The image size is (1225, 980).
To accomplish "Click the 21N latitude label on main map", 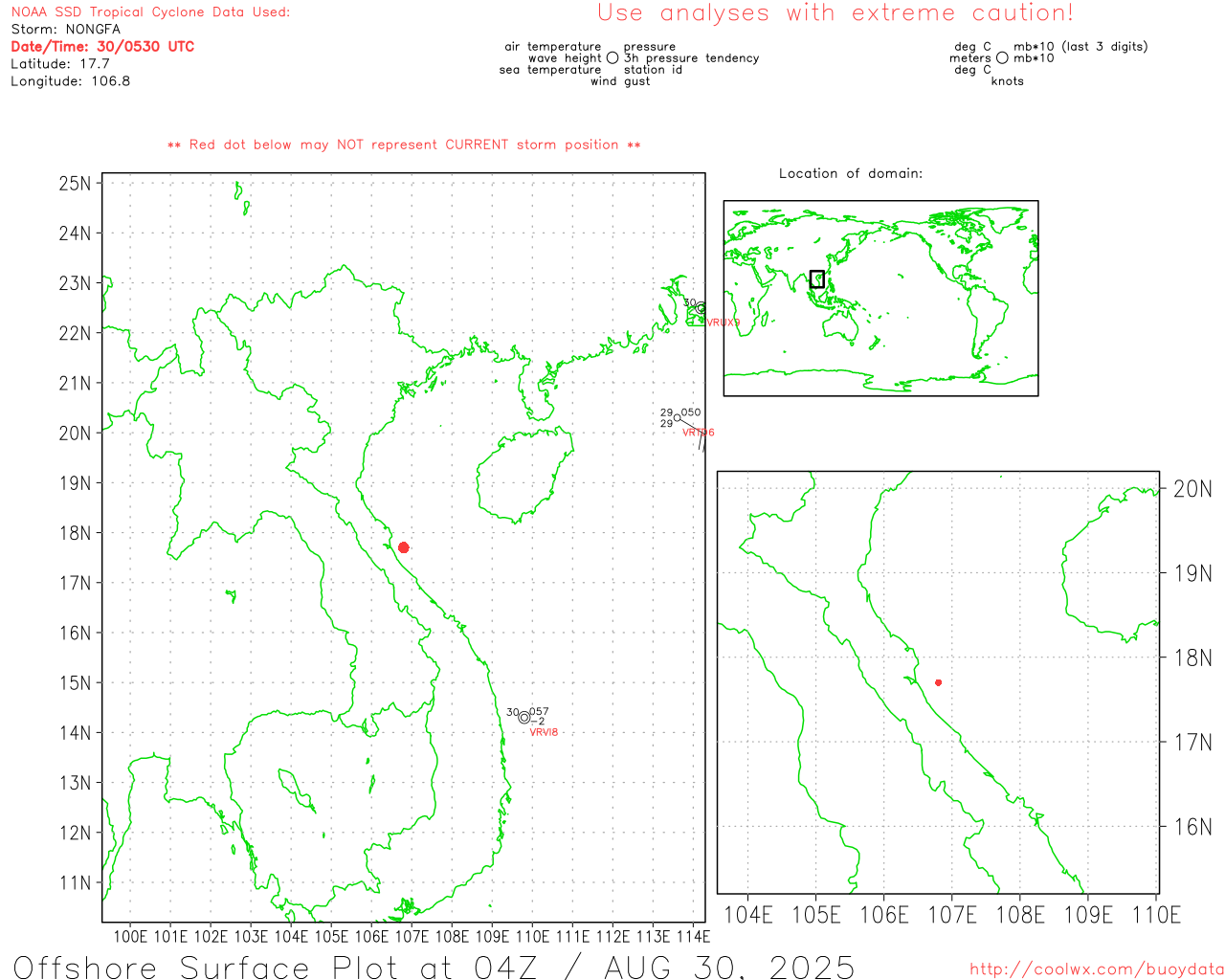I will click(x=75, y=383).
